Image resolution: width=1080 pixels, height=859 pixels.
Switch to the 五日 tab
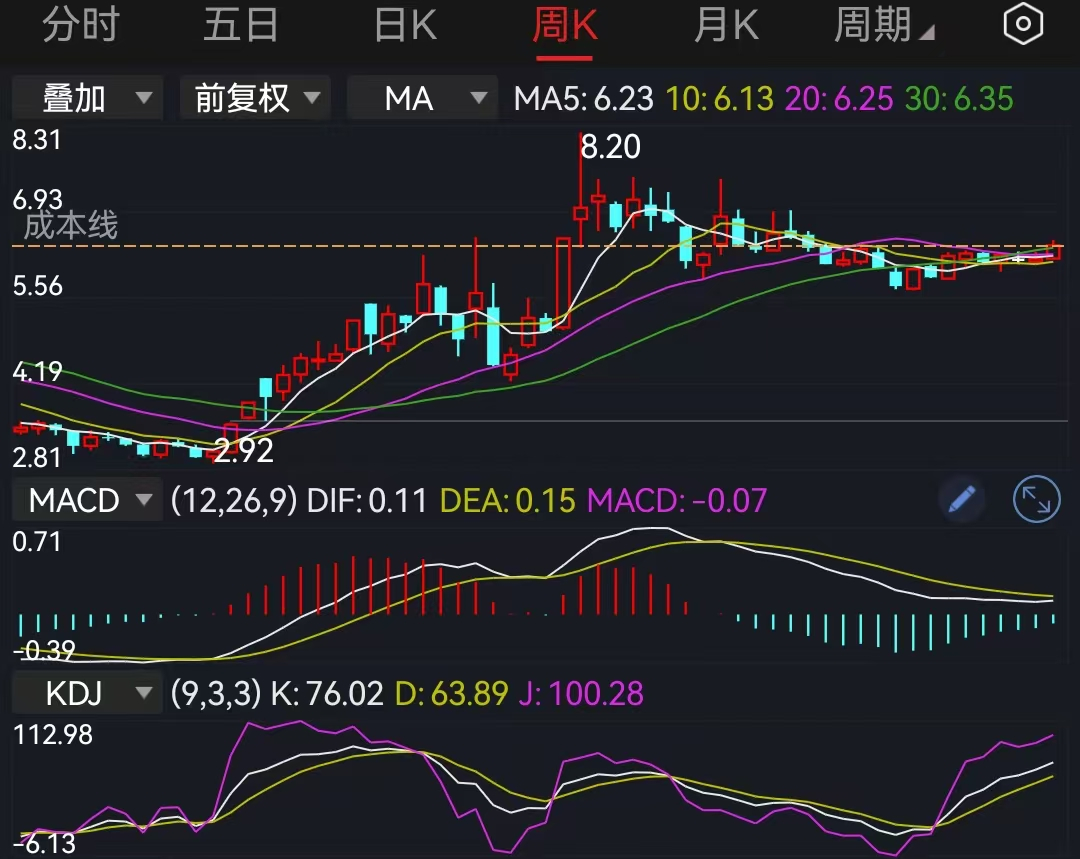pyautogui.click(x=241, y=25)
